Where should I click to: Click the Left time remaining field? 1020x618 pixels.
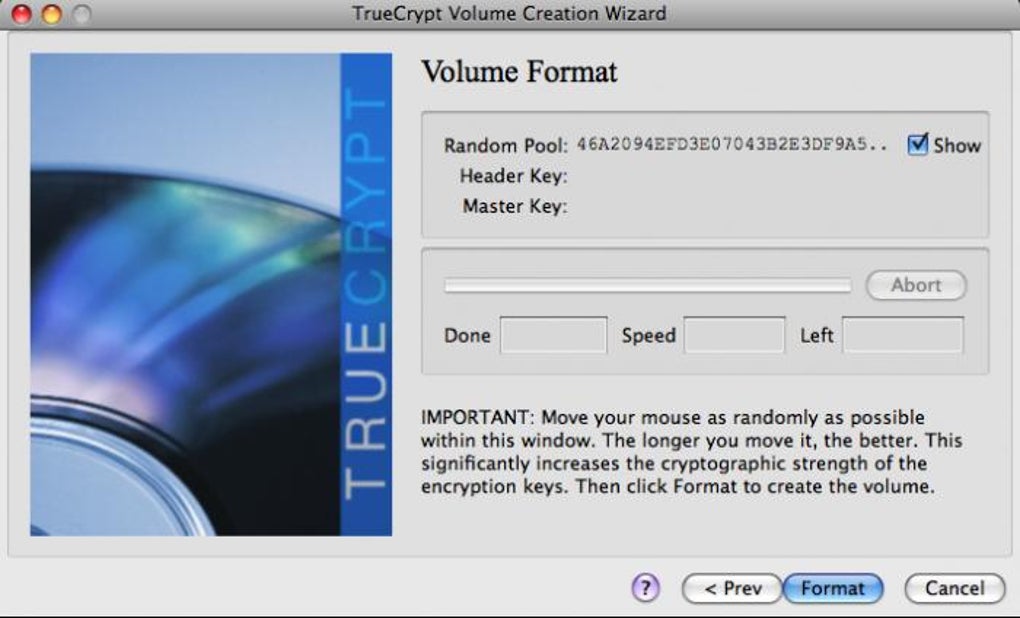903,335
